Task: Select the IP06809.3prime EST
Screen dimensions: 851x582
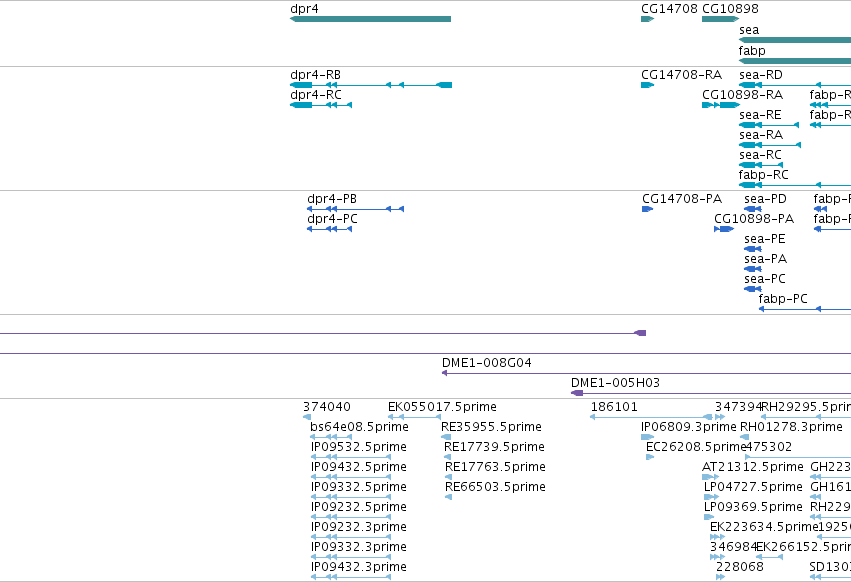Action: click(647, 437)
